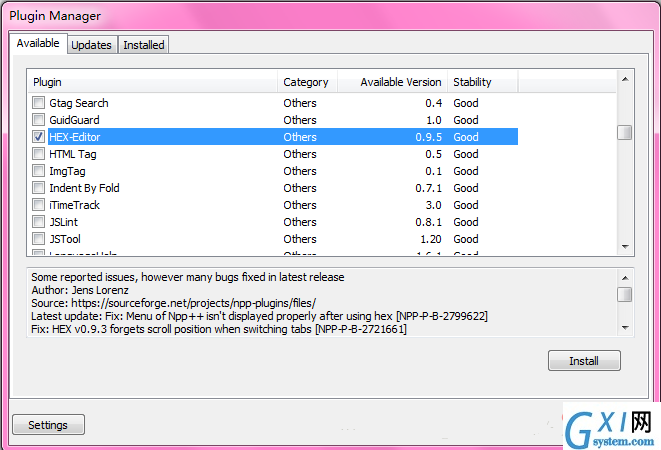Sort by the Plugin column header
661x450 pixels.
point(153,82)
